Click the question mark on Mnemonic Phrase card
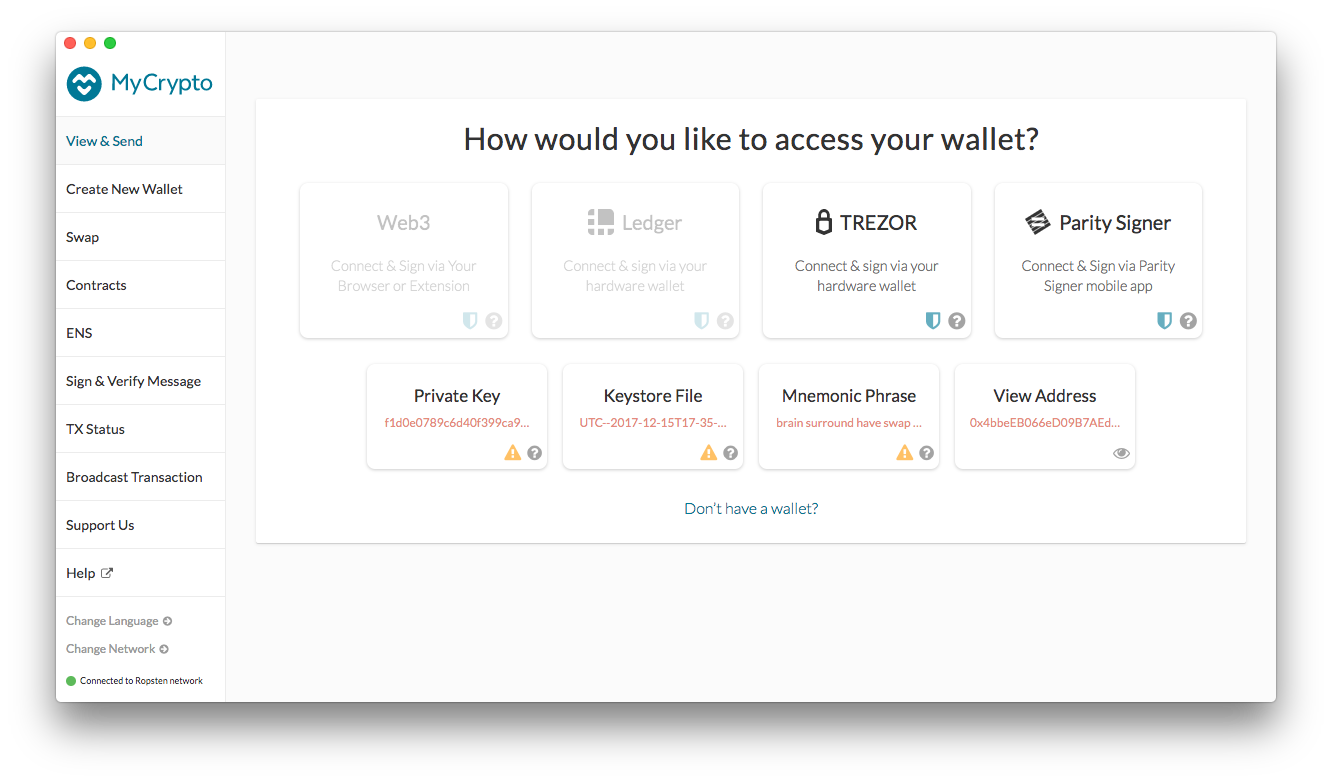1332x782 pixels. pyautogui.click(x=926, y=452)
